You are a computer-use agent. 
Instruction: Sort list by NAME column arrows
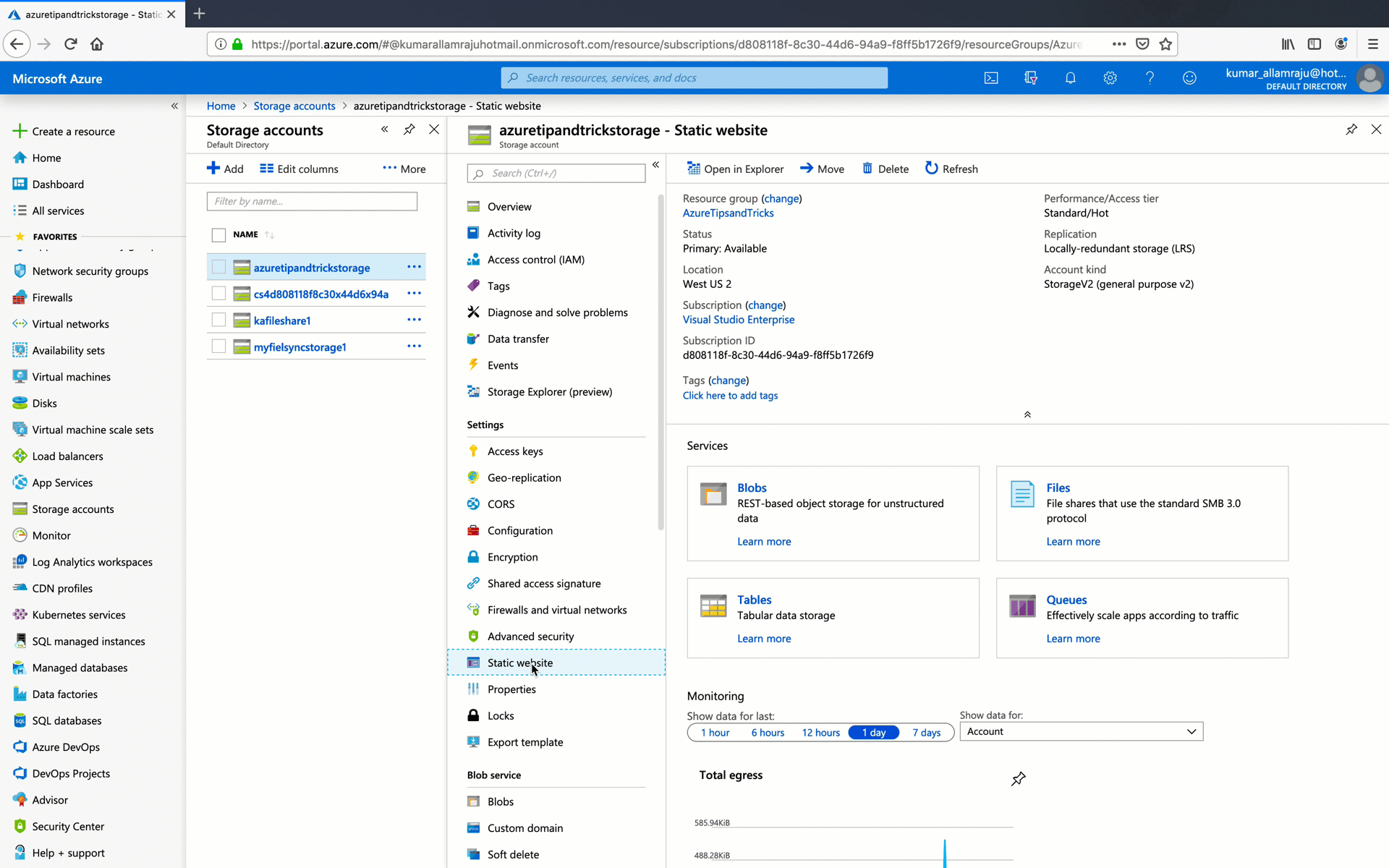269,235
